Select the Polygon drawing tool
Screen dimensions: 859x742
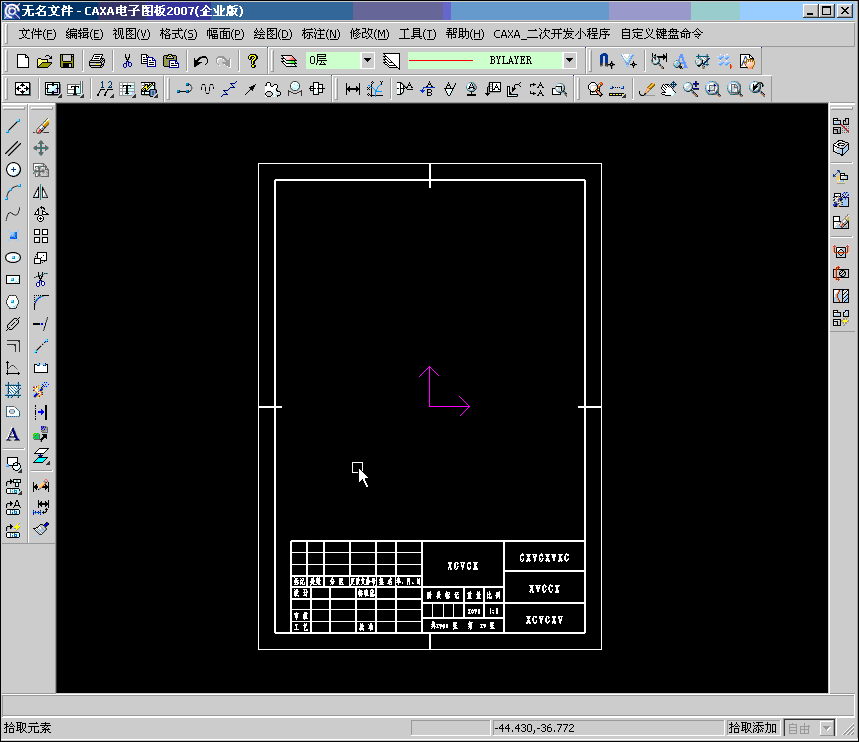(13, 301)
